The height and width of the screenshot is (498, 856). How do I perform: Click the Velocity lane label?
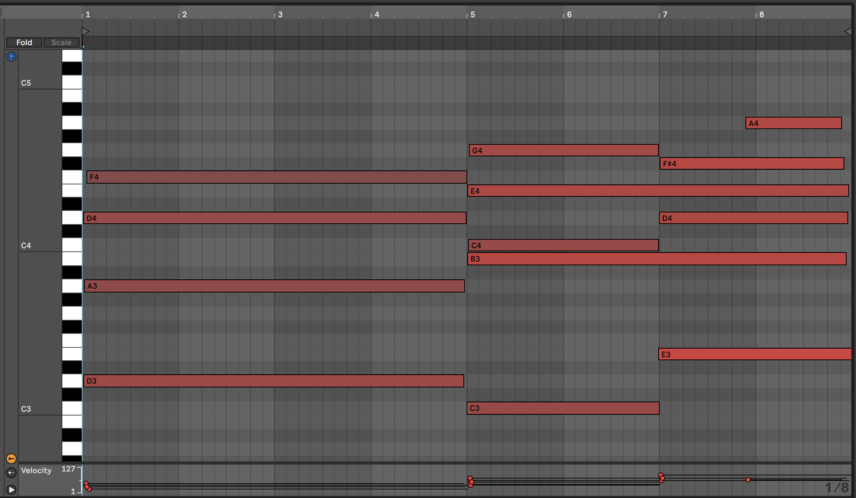pyautogui.click(x=36, y=470)
